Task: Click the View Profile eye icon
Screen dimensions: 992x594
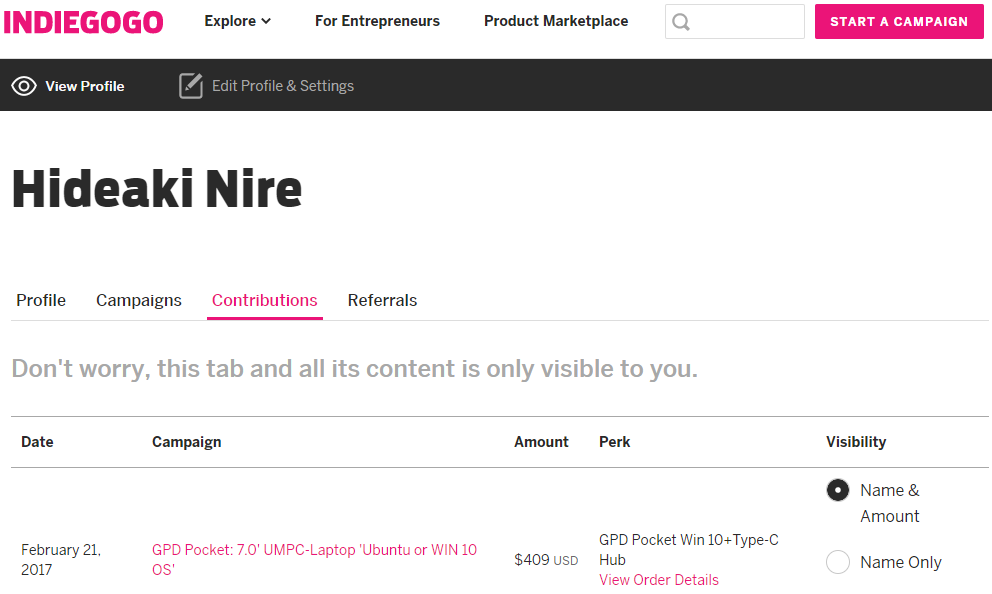Action: [x=24, y=86]
